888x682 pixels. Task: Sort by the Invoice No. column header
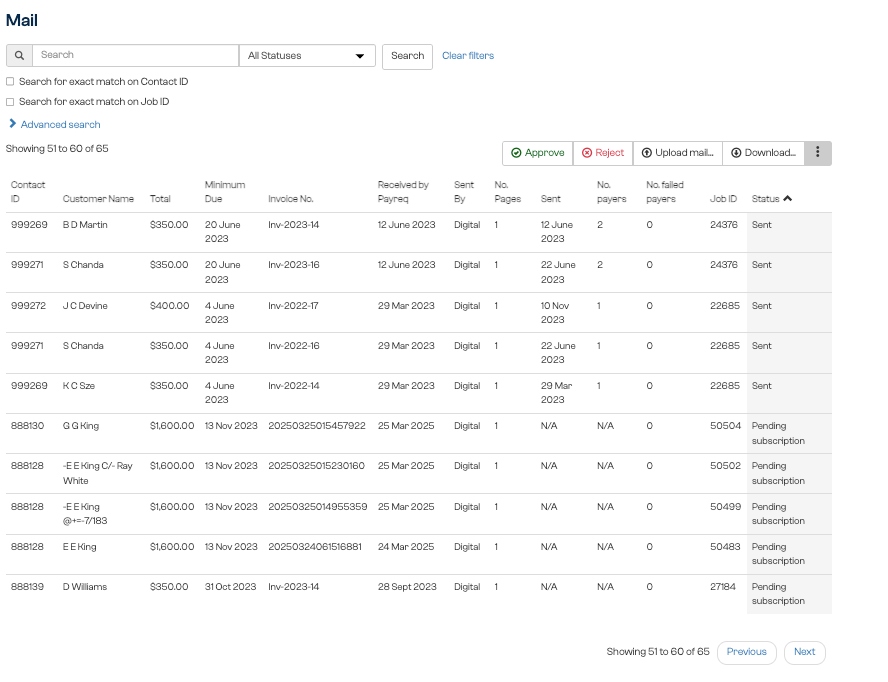pyautogui.click(x=291, y=199)
